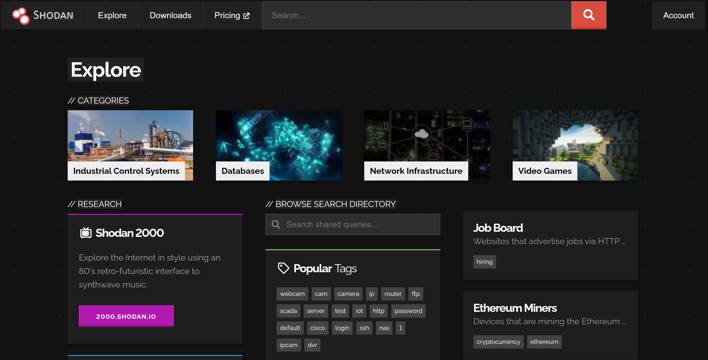Viewport: 708px width, 360px height.
Task: Select the ip tag
Action: click(372, 294)
